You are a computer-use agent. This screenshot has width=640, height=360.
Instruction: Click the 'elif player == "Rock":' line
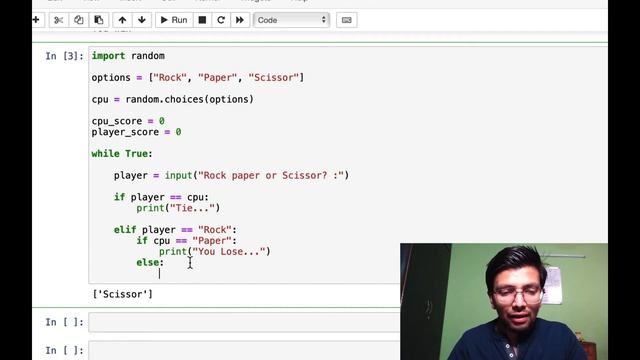point(175,230)
